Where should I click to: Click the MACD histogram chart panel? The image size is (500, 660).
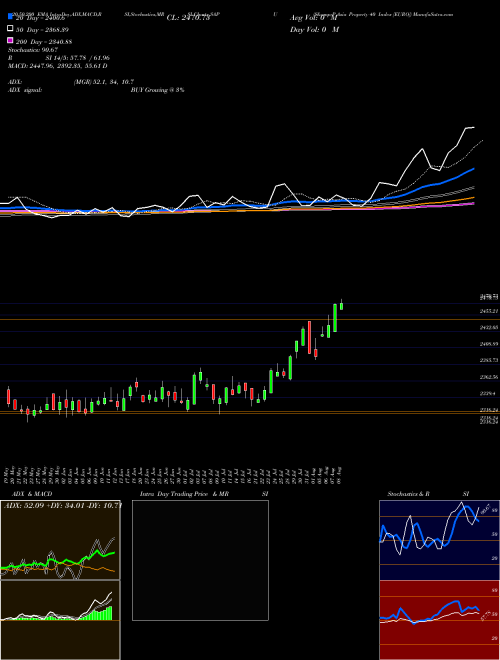pos(60,620)
